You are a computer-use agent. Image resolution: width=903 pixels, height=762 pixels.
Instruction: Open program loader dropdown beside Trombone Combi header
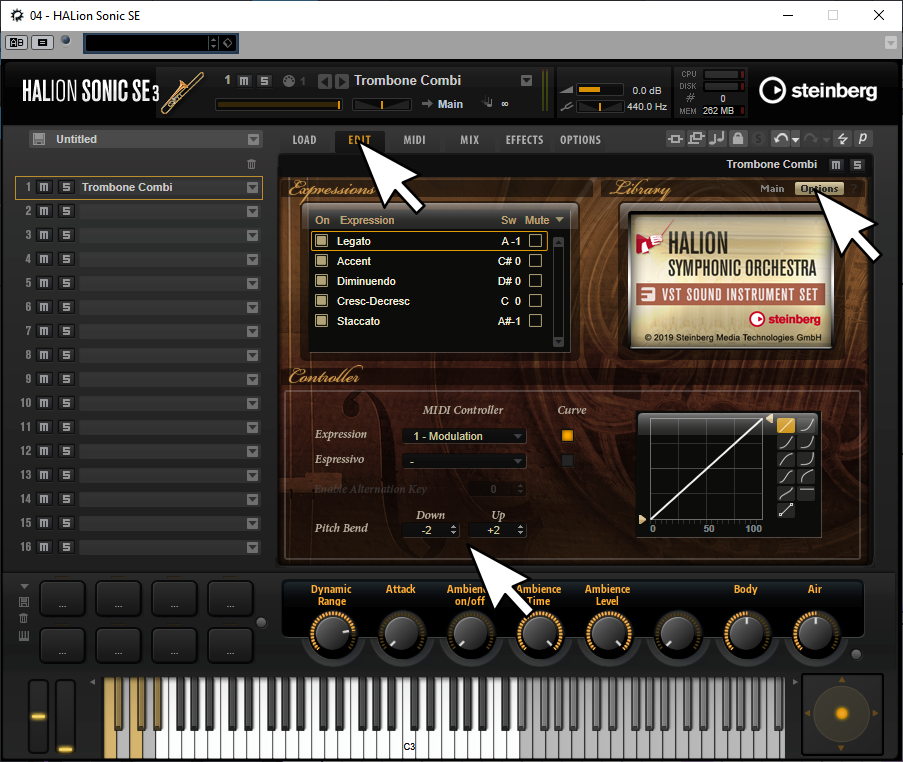526,81
